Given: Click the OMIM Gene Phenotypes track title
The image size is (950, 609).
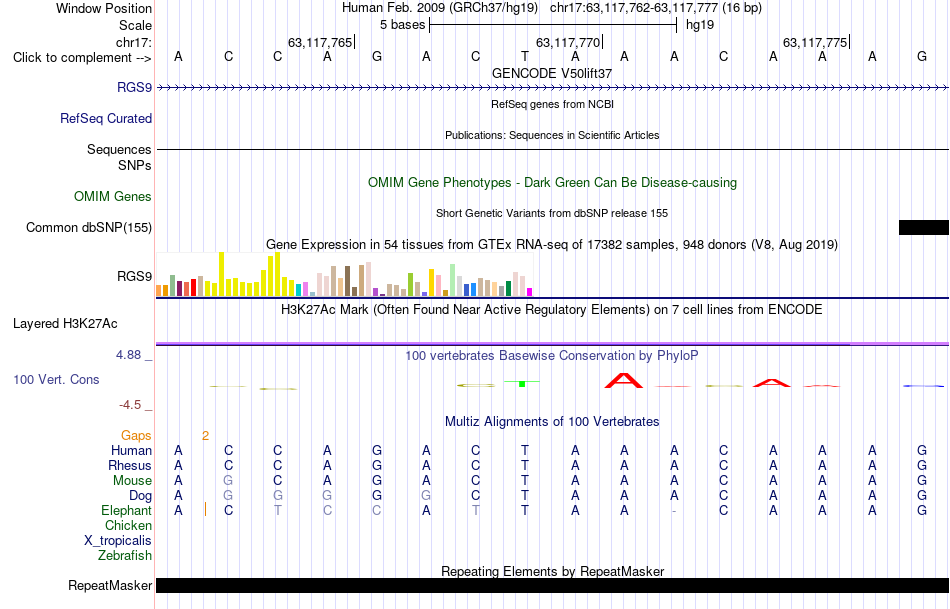Looking at the screenshot, I should [x=553, y=182].
